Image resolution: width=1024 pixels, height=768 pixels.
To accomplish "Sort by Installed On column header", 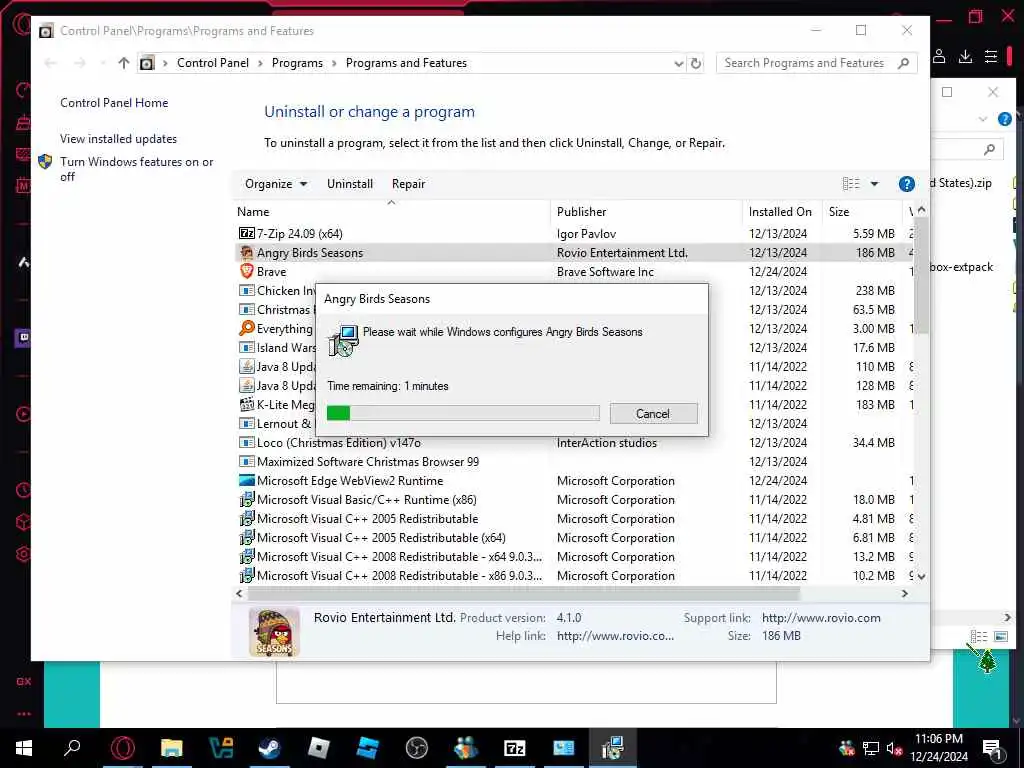I will tap(782, 212).
